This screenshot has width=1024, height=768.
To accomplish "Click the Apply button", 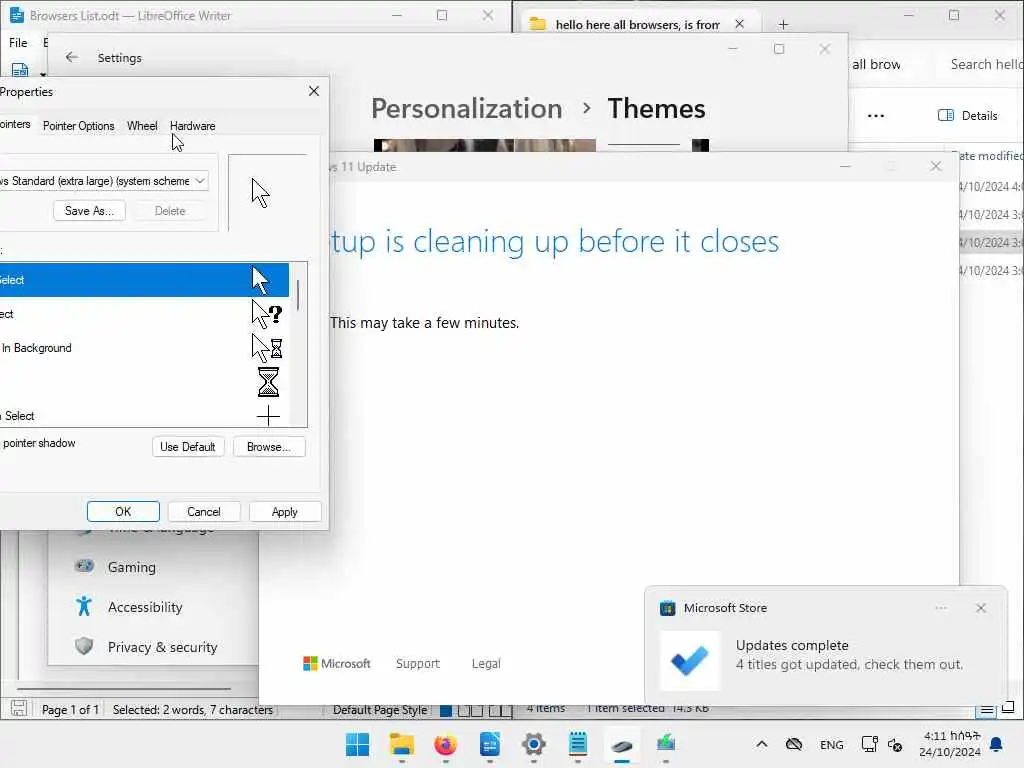I will 285,511.
